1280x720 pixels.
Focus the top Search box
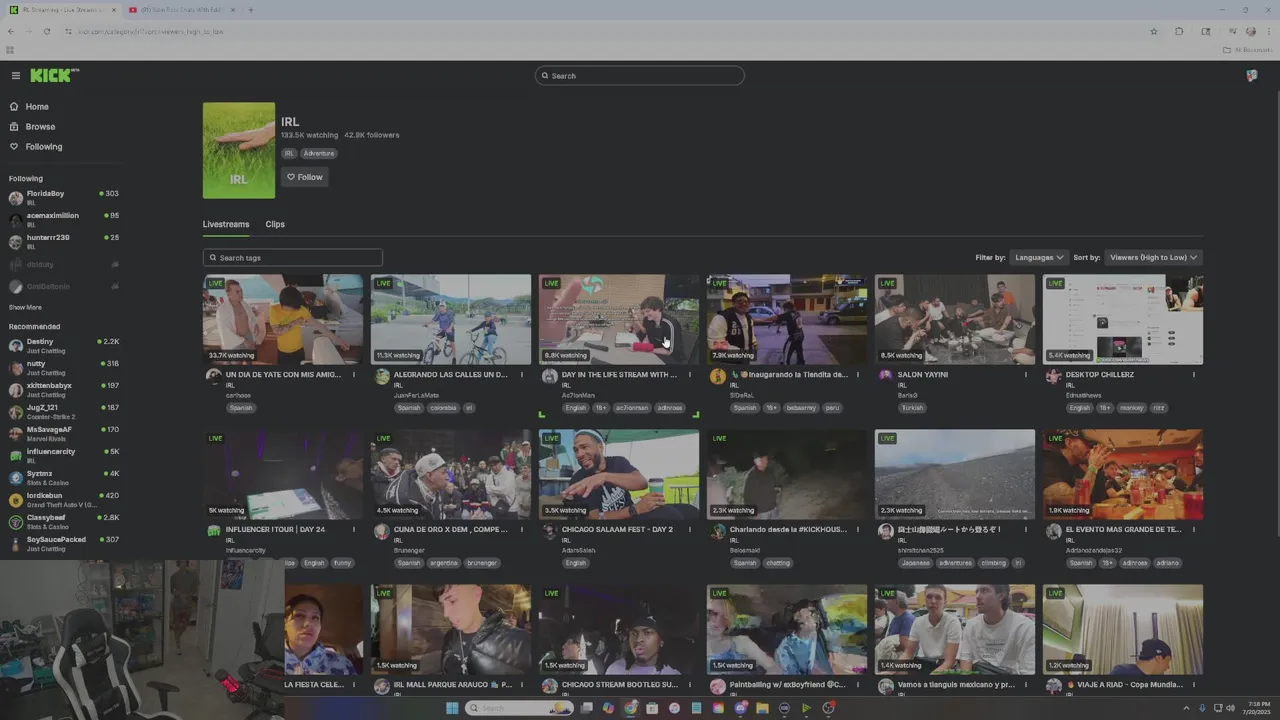pyautogui.click(x=640, y=76)
